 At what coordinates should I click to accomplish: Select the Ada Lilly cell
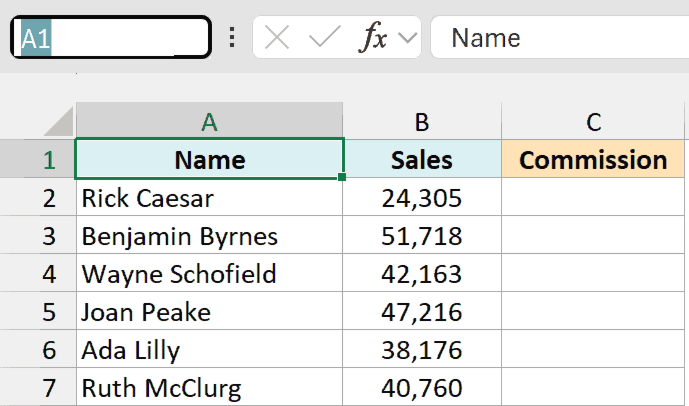(209, 349)
